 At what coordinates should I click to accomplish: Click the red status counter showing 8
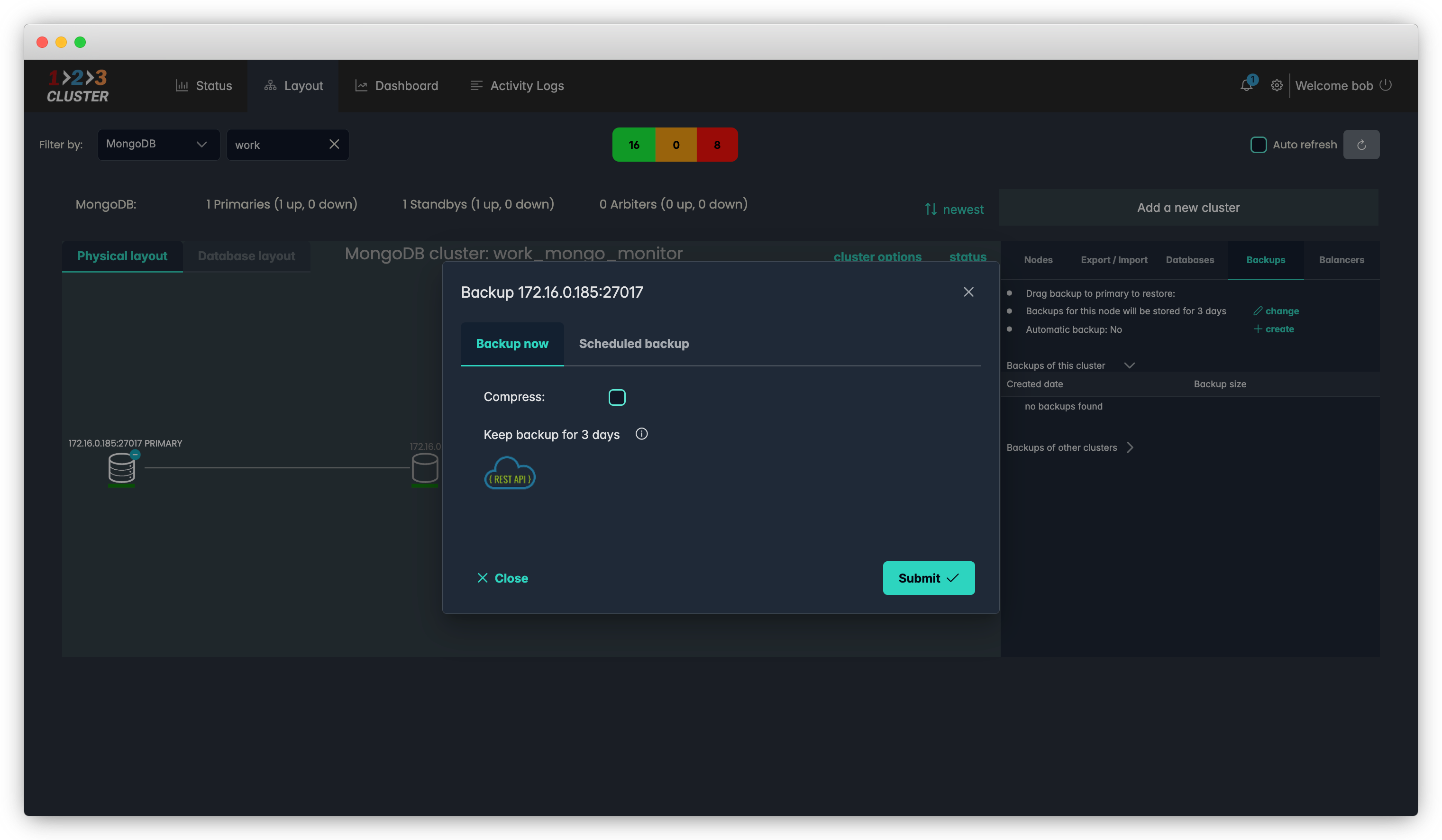[716, 145]
